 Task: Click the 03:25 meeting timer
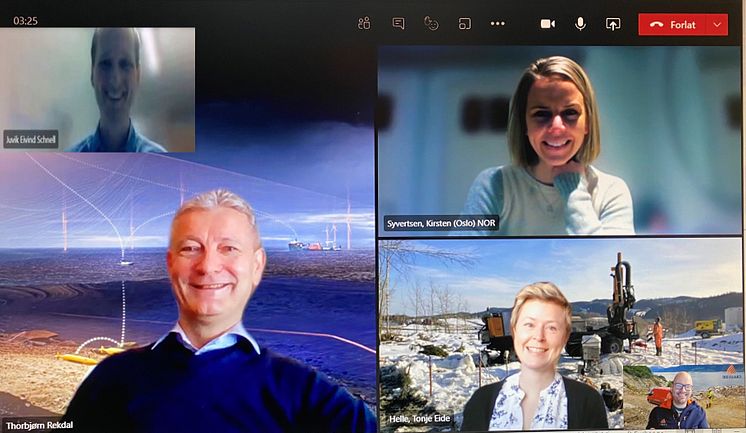pyautogui.click(x=25, y=20)
